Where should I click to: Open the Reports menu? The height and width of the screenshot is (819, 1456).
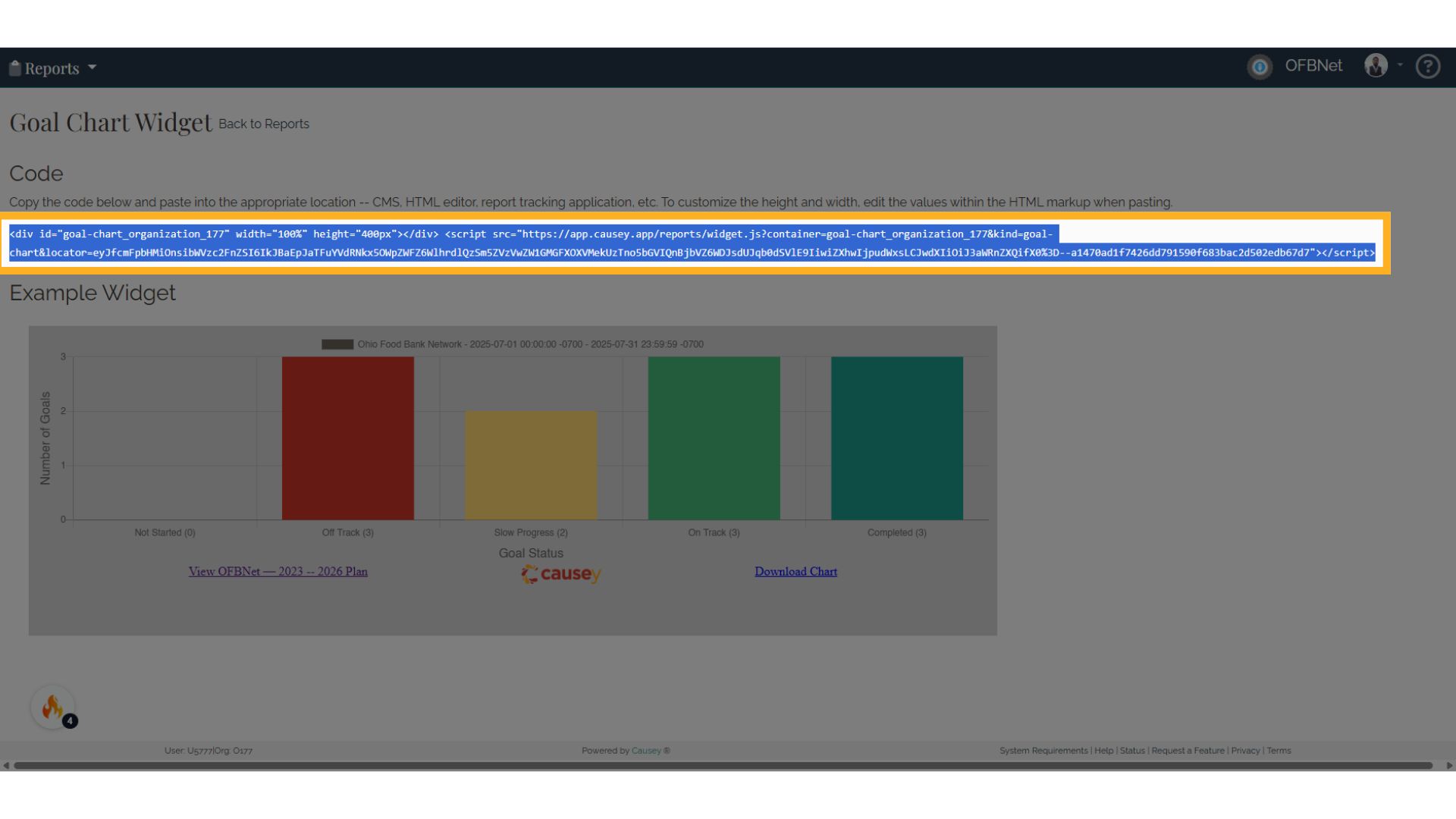tap(52, 68)
